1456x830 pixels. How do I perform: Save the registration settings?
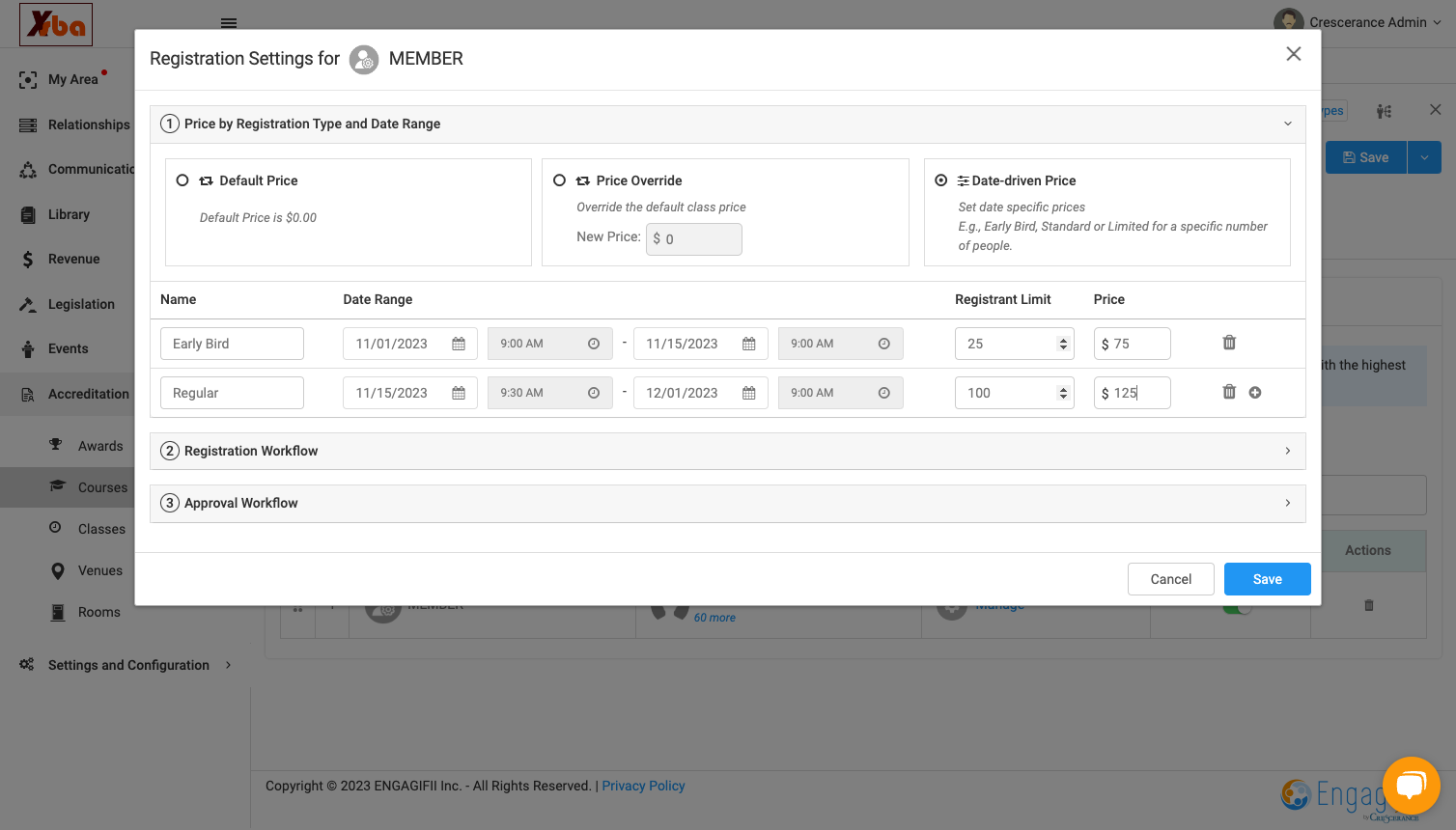pos(1268,579)
